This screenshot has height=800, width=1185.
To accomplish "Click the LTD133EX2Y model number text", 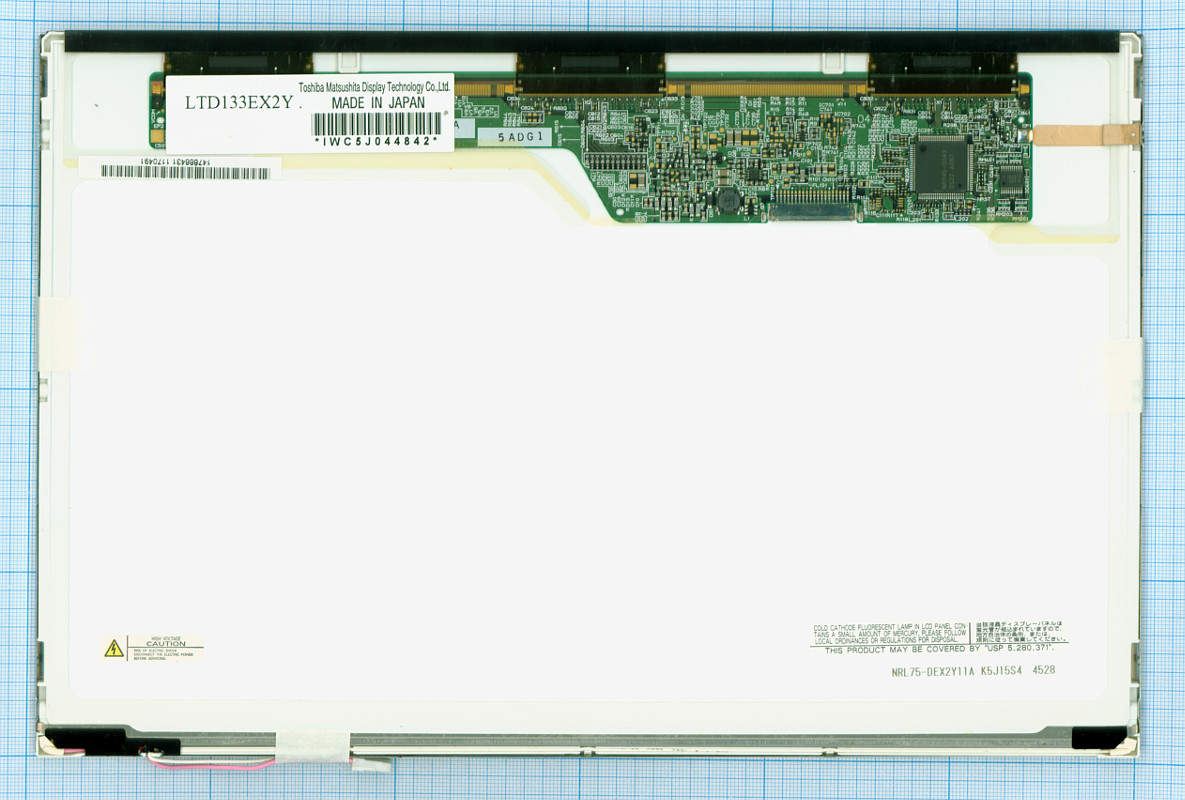I will tap(239, 102).
